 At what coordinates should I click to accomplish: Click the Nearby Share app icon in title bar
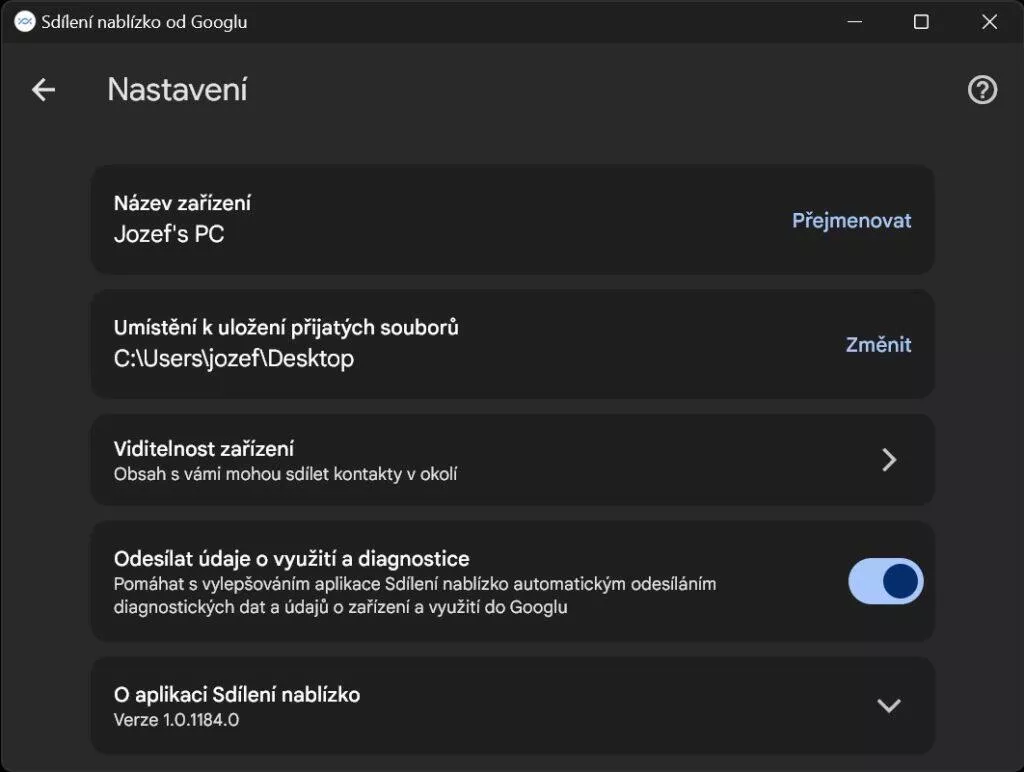[24, 22]
